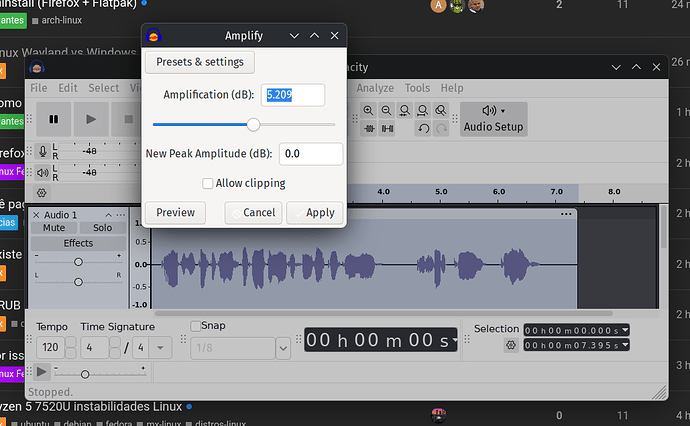
Task: Click the Pause button in Audacity
Action: [x=54, y=119]
